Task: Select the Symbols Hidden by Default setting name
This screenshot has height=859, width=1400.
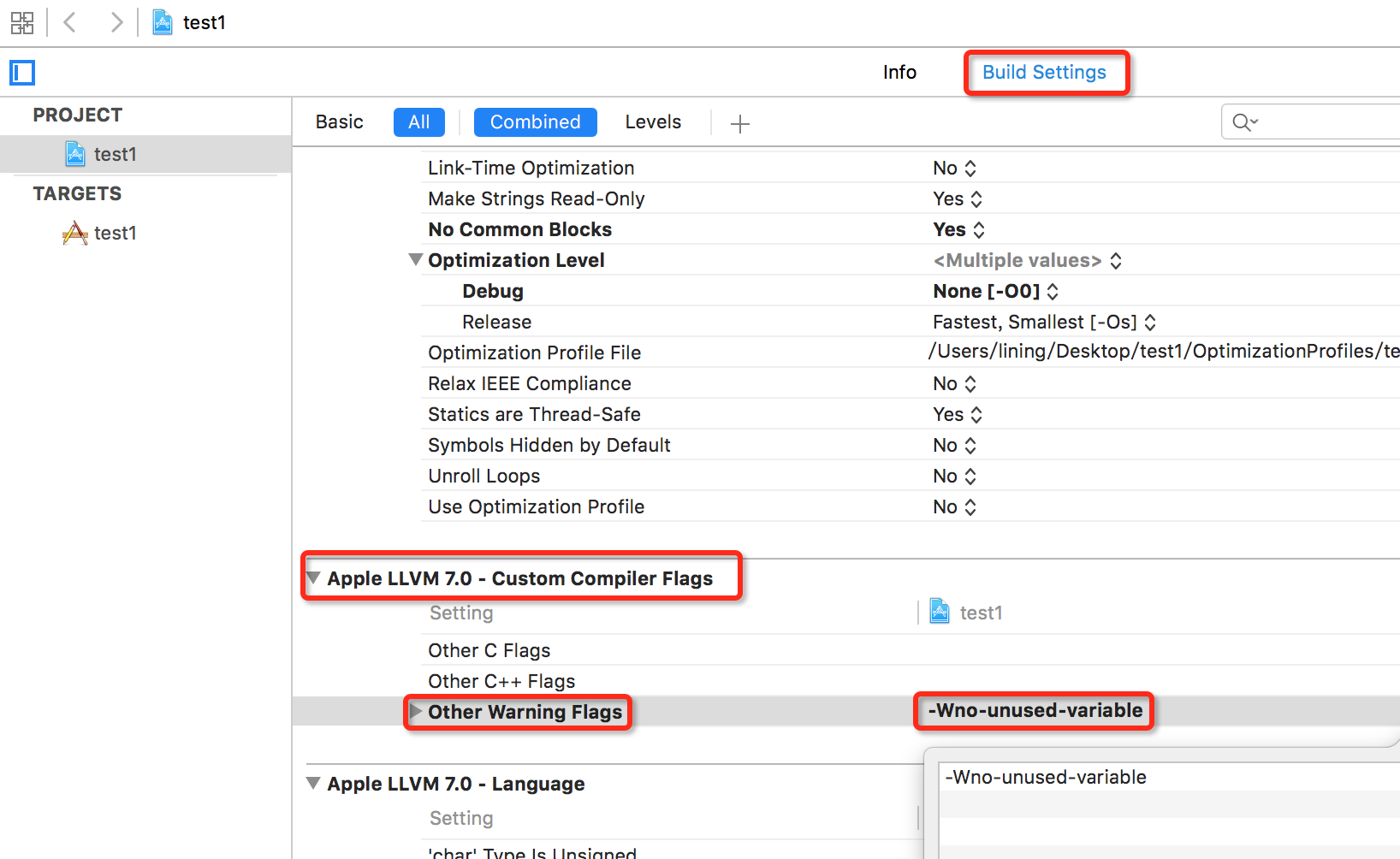Action: coord(549,445)
